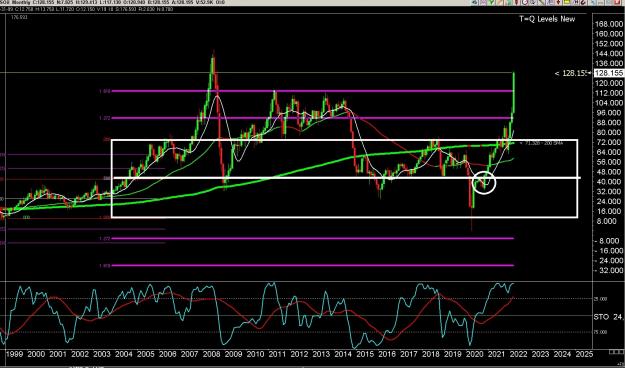Click the 112.000 price axis label

[x=609, y=93]
